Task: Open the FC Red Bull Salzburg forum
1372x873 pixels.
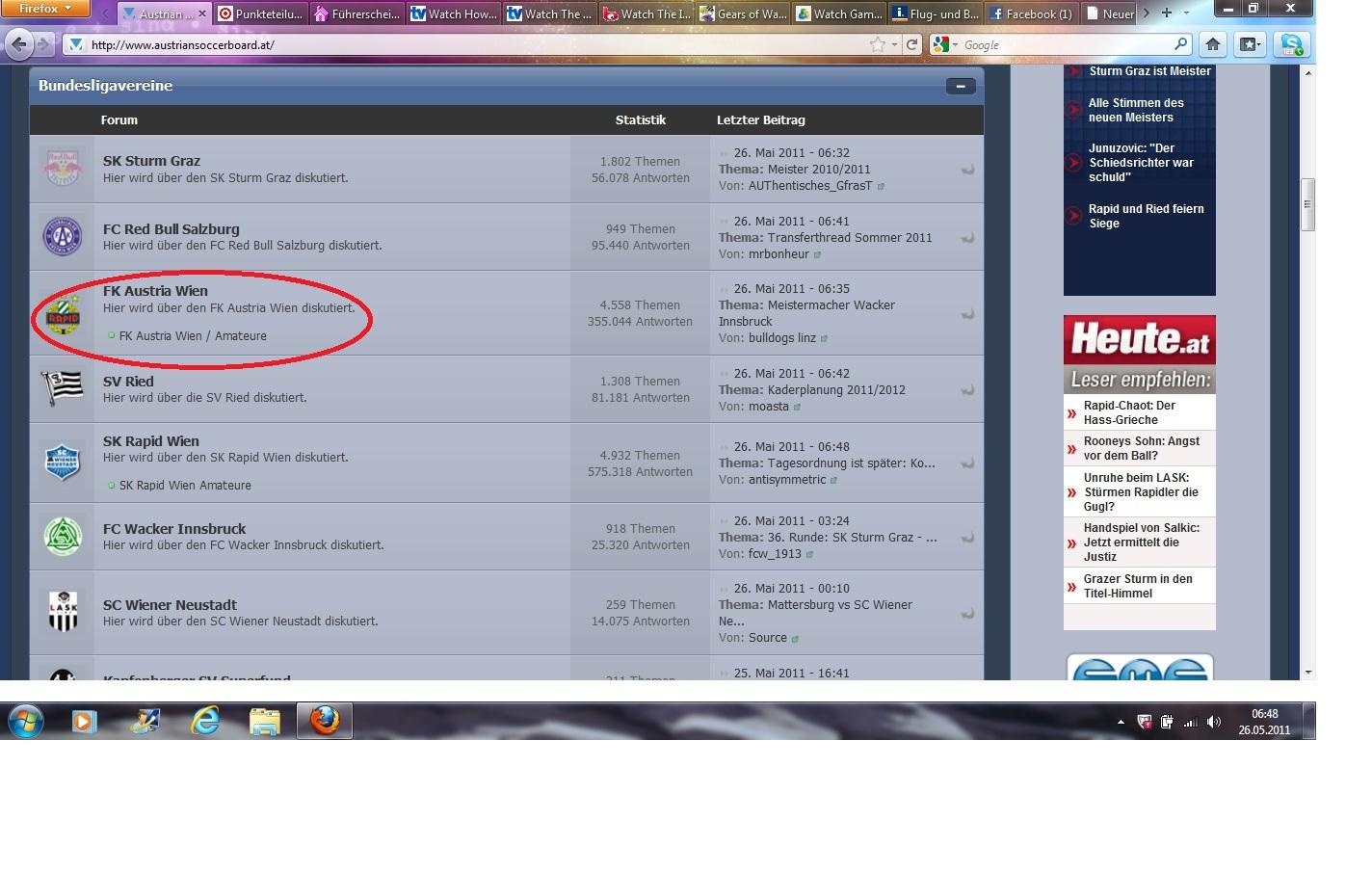Action: click(x=171, y=229)
